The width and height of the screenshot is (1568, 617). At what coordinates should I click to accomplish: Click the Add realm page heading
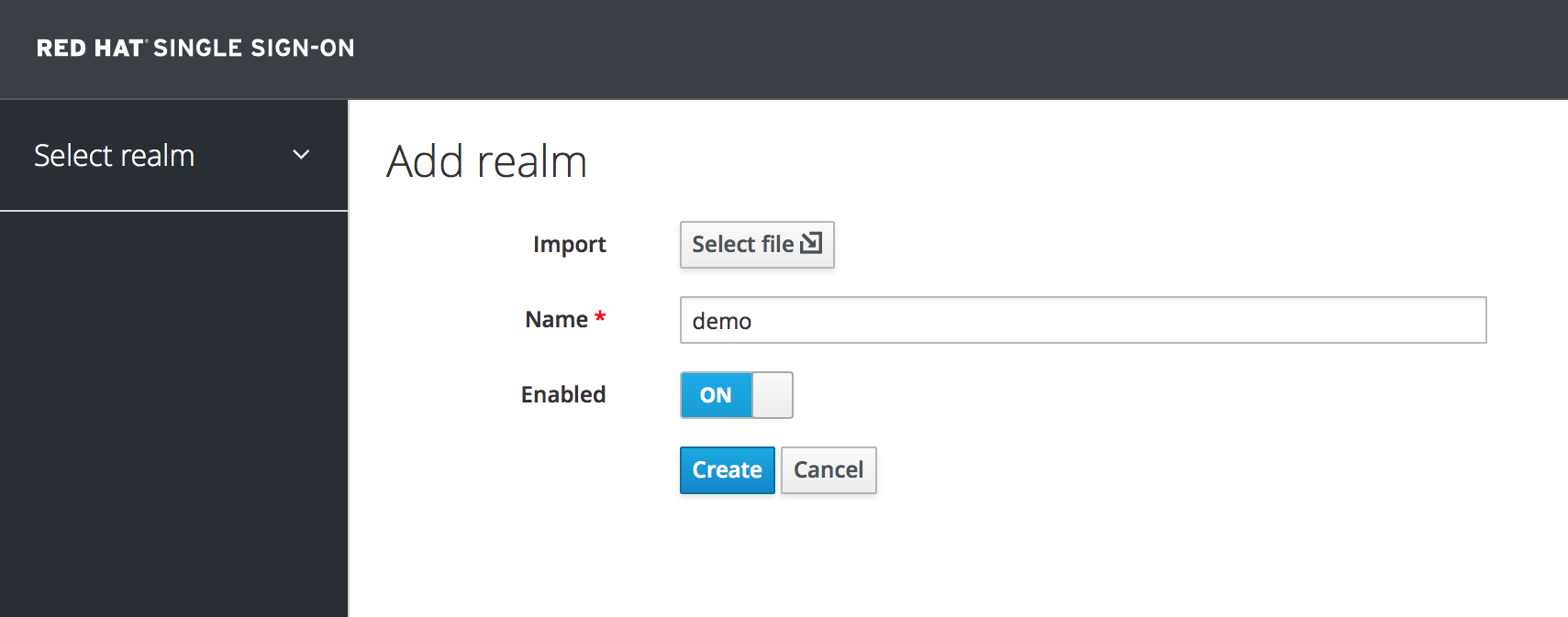[486, 161]
